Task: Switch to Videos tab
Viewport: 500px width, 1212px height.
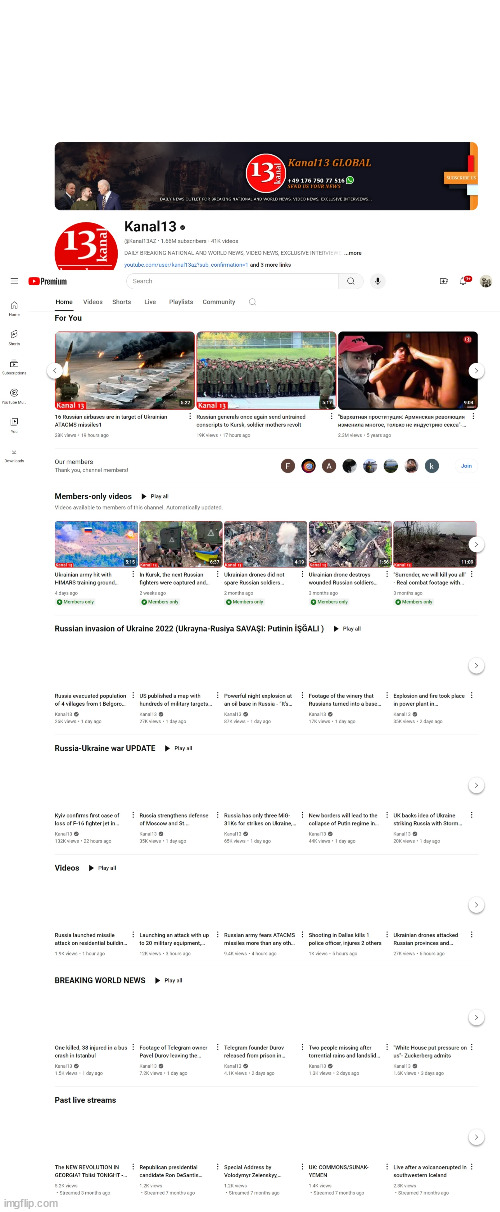Action: pyautogui.click(x=93, y=301)
